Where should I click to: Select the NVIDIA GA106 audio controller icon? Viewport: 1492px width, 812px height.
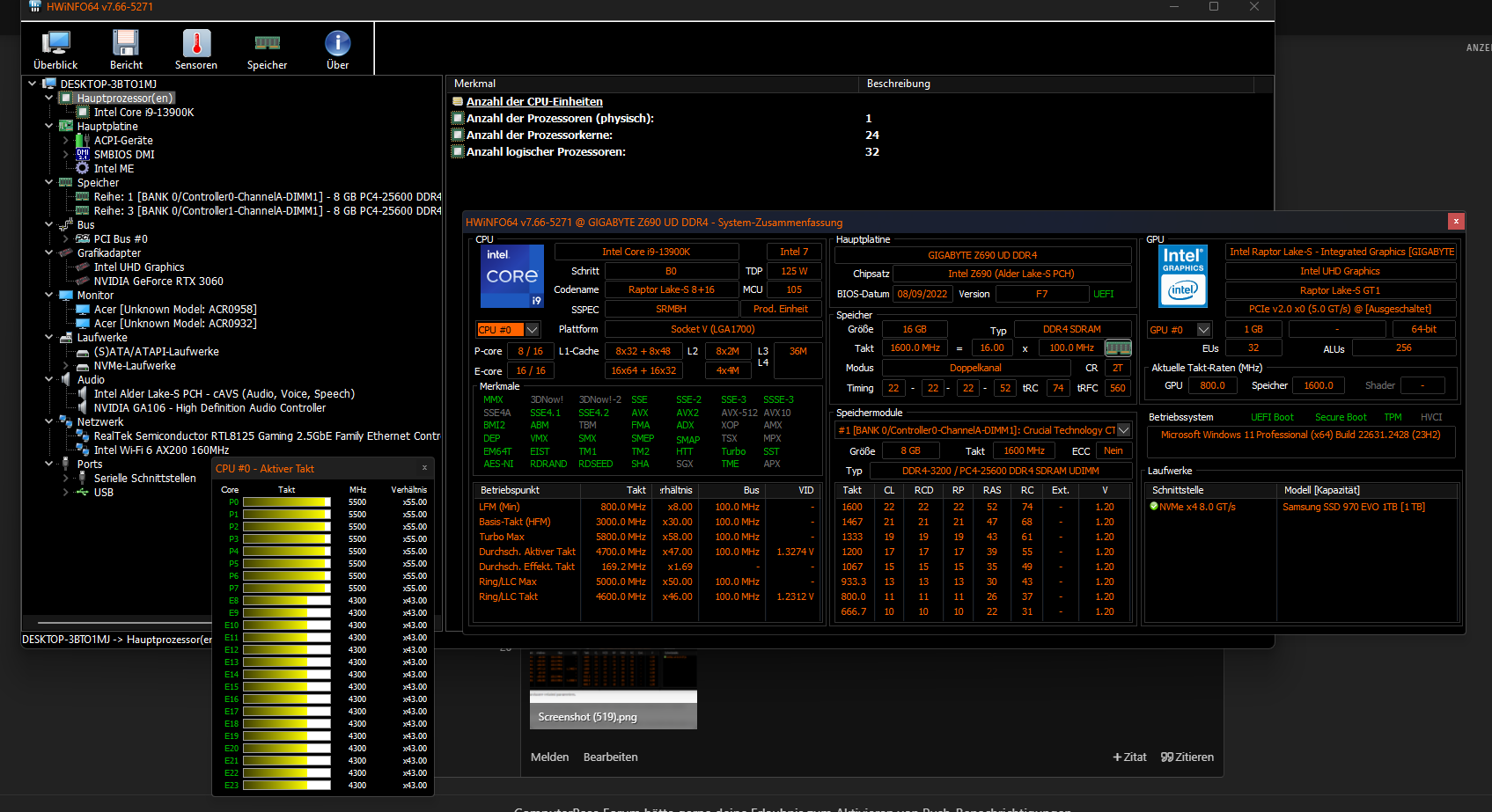point(83,407)
